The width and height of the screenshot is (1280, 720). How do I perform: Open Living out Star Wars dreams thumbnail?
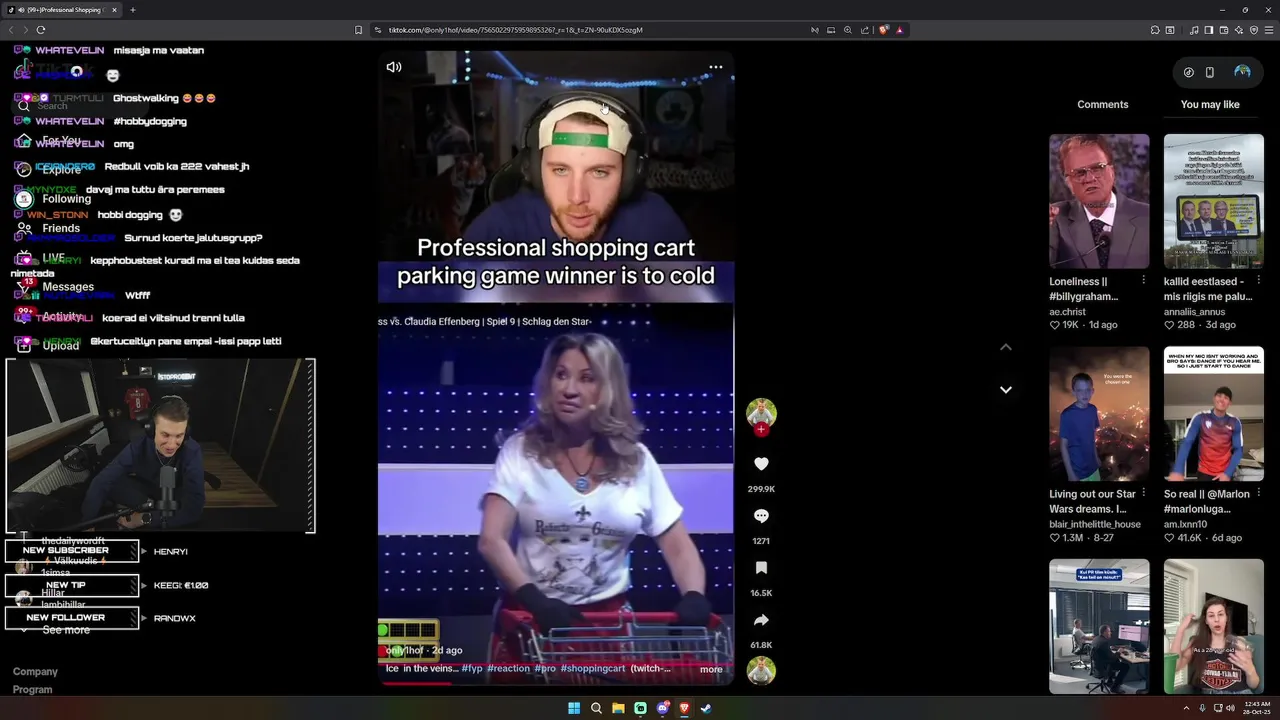click(1099, 414)
